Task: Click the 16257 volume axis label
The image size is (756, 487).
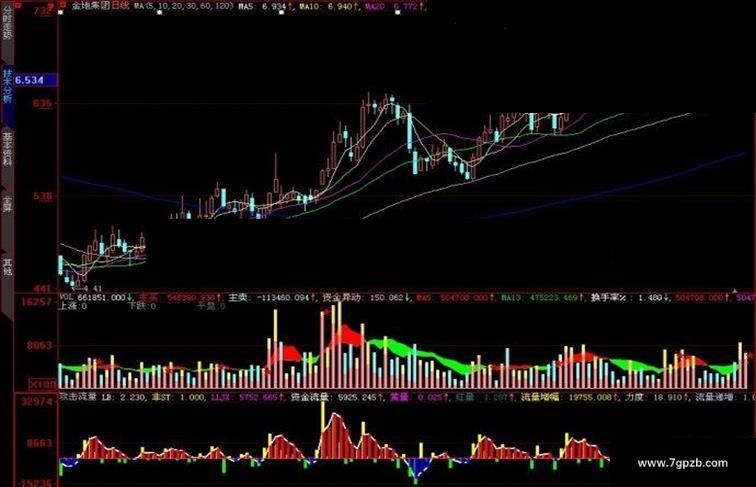Action: pyautogui.click(x=37, y=302)
